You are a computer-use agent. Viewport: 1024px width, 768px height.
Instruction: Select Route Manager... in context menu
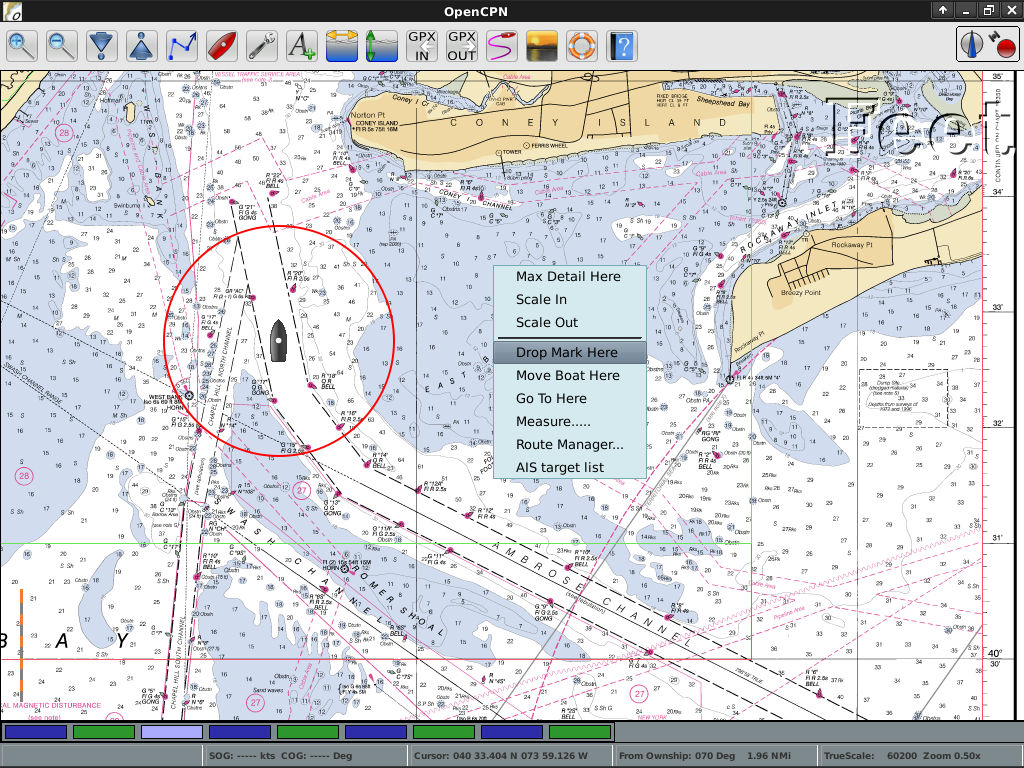click(x=569, y=445)
